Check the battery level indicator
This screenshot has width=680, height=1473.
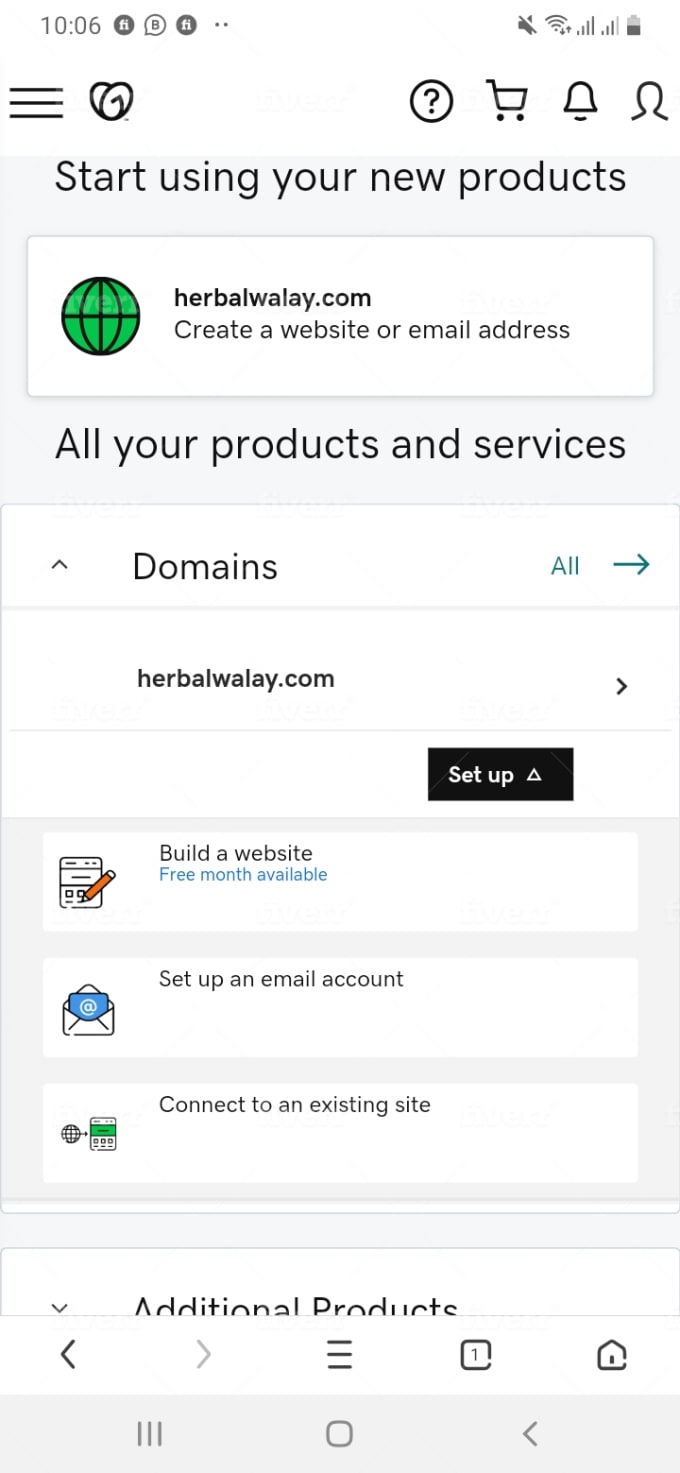coord(635,25)
